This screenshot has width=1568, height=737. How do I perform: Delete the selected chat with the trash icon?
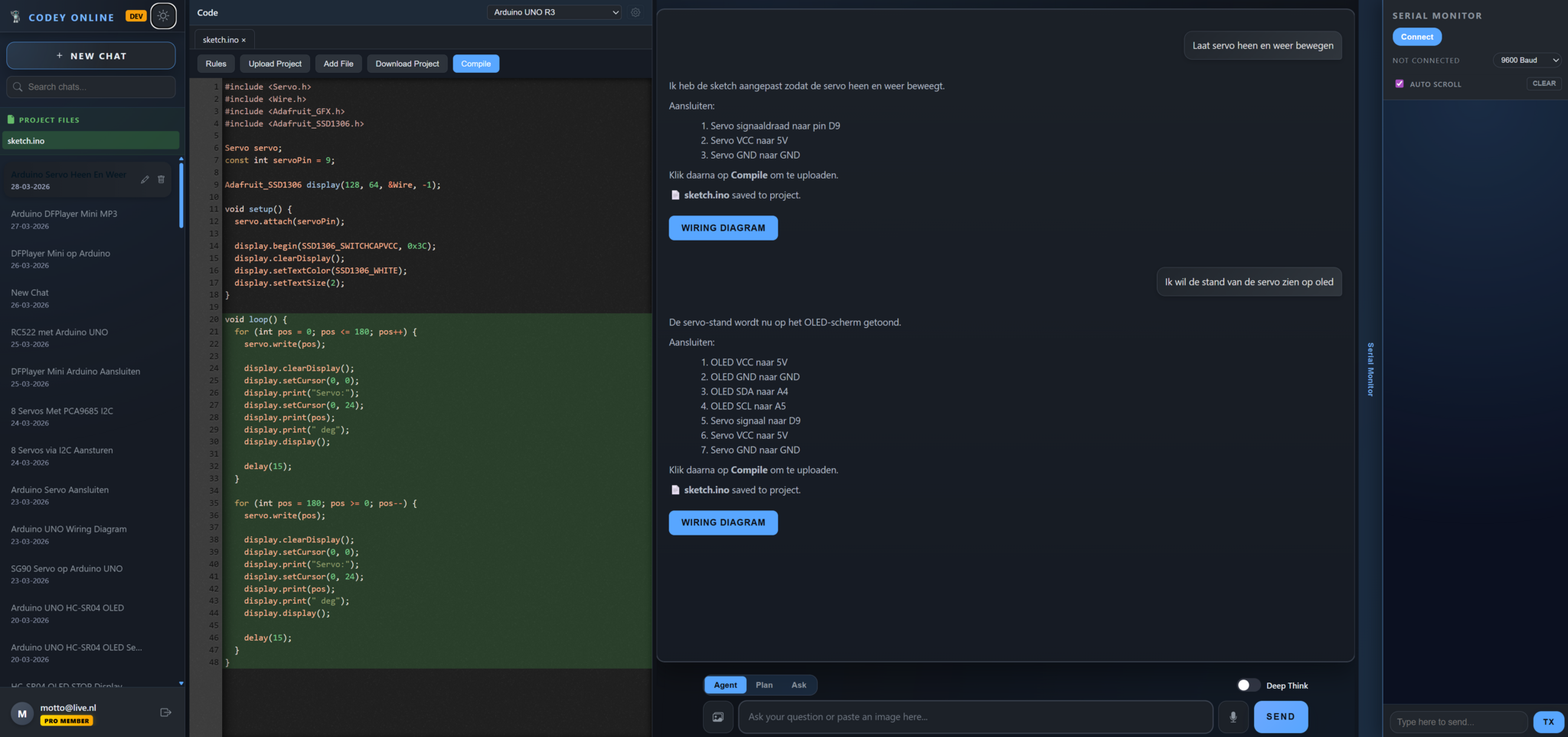pyautogui.click(x=162, y=179)
